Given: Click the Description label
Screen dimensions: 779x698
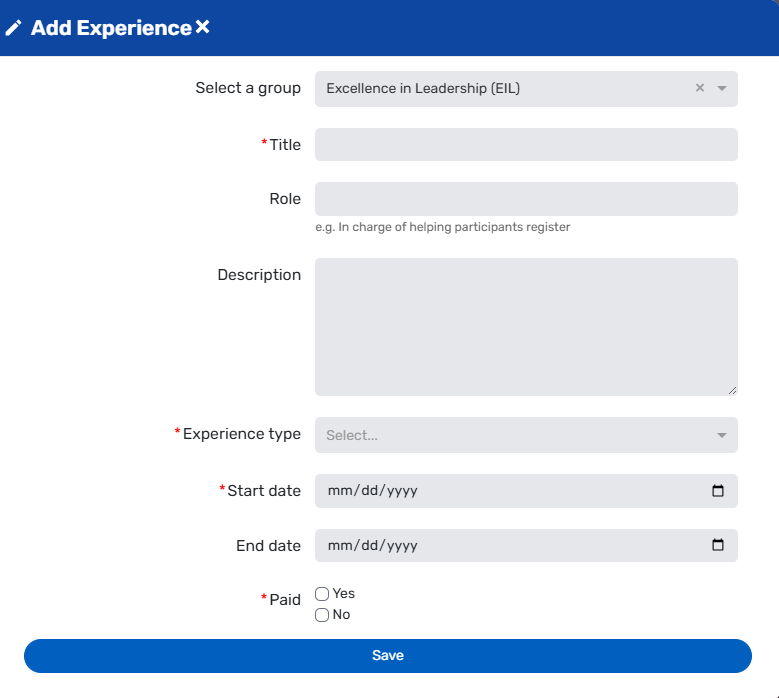Looking at the screenshot, I should pos(259,275).
